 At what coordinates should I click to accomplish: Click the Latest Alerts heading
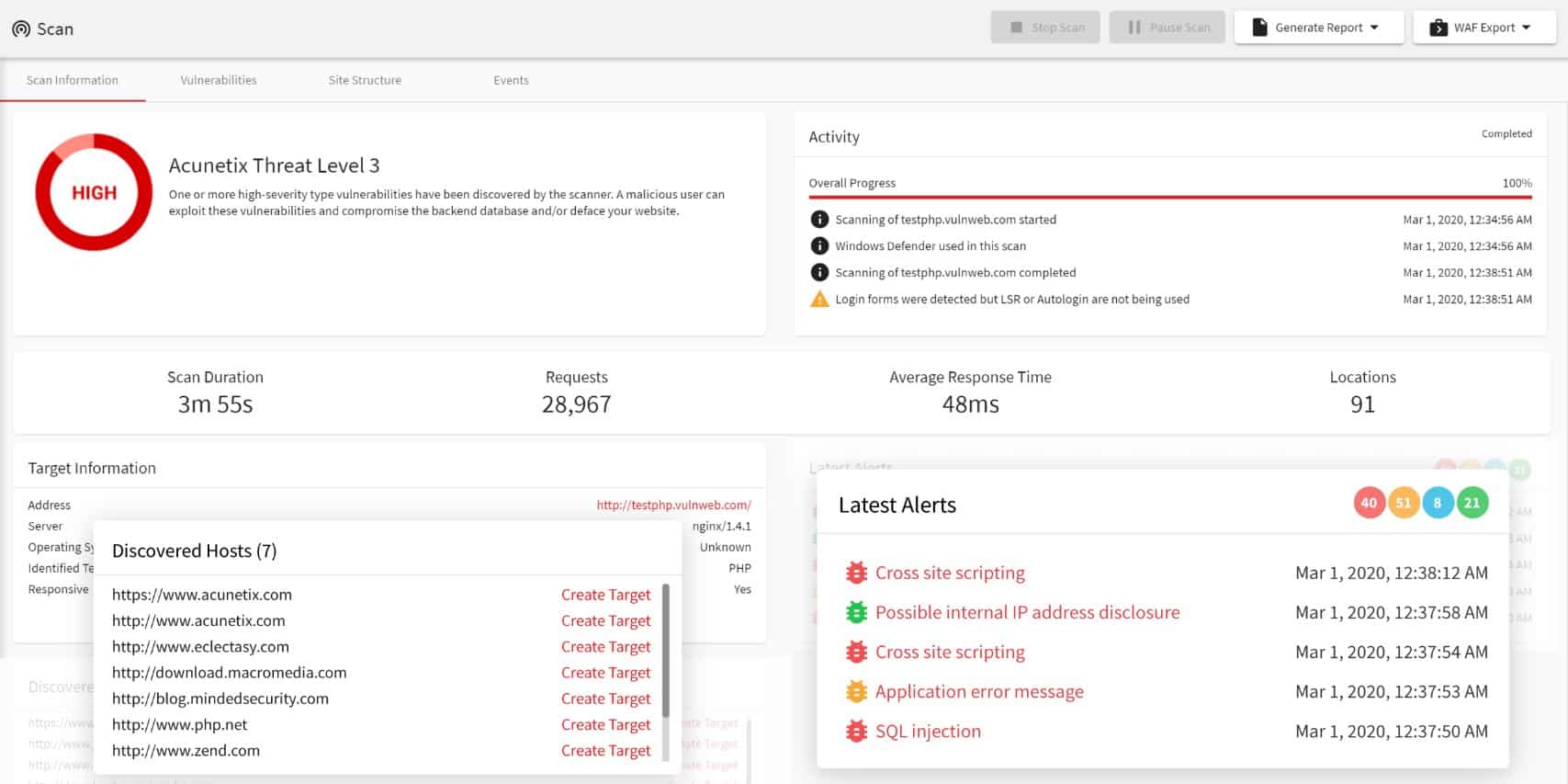[x=897, y=505]
